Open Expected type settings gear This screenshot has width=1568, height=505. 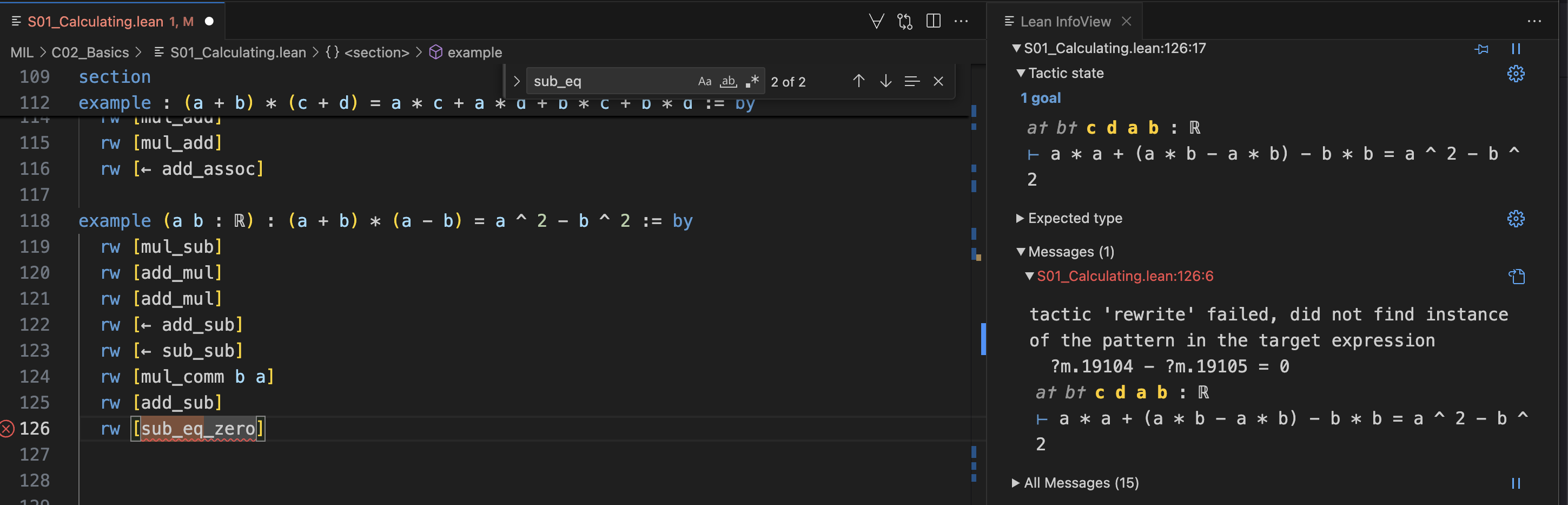tap(1516, 219)
